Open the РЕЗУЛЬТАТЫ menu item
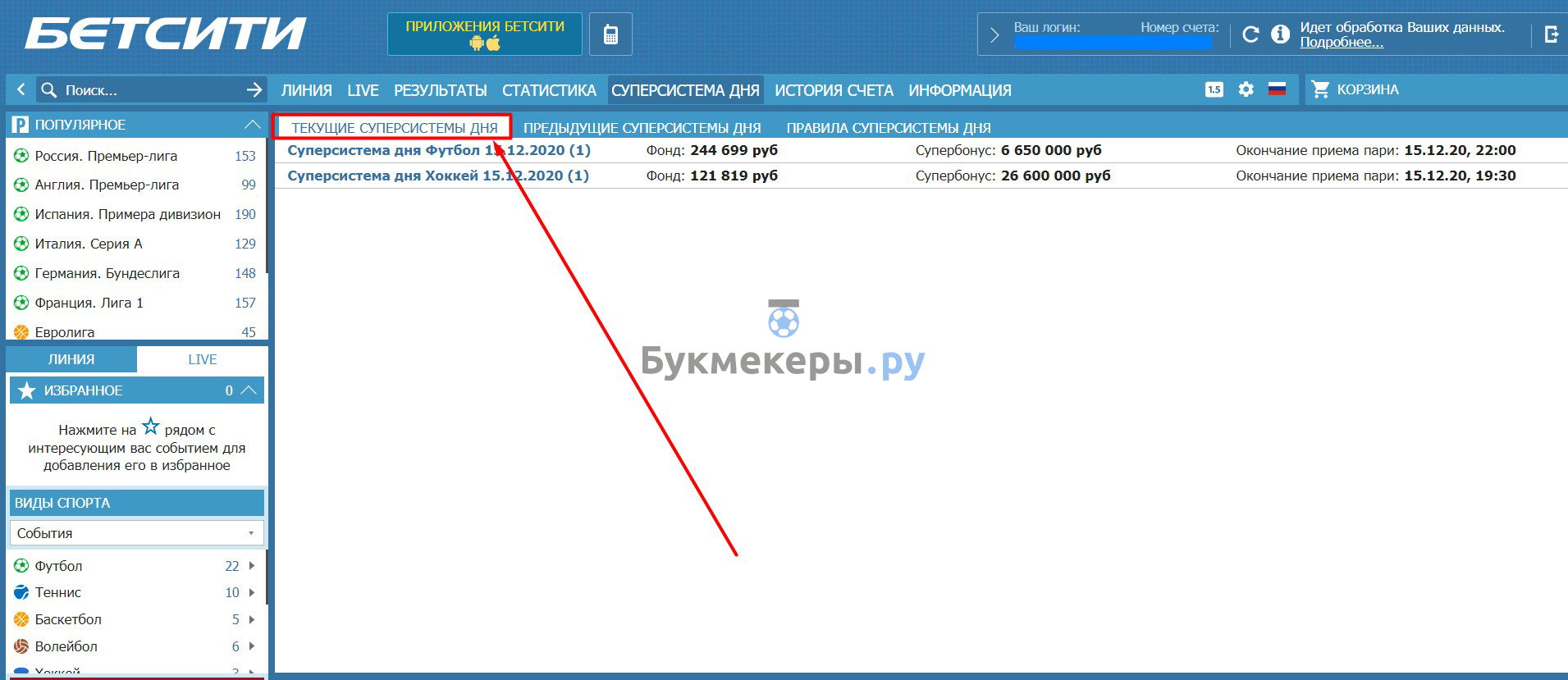This screenshot has height=680, width=1568. tap(440, 90)
